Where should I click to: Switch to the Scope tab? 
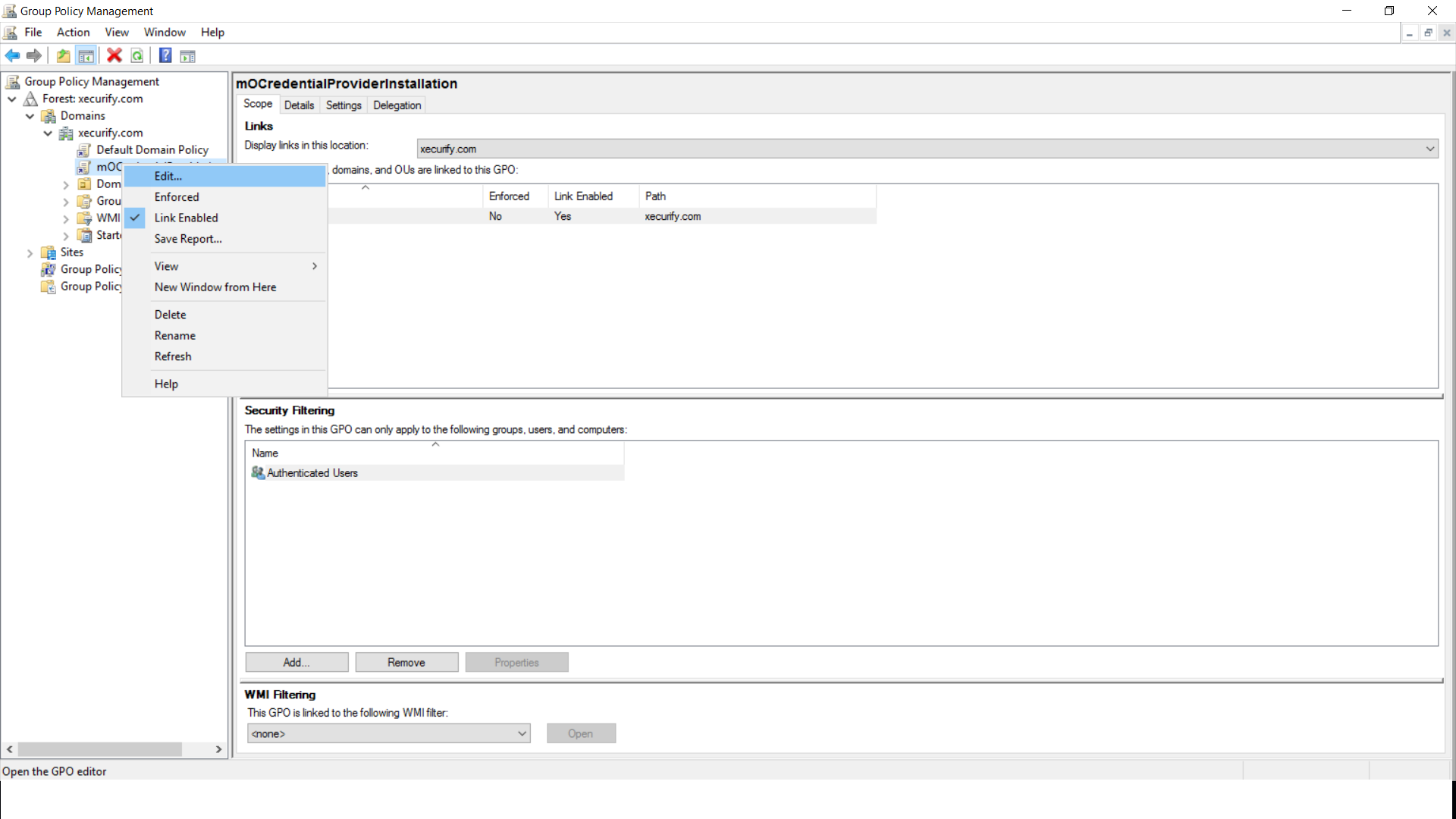[x=258, y=104]
